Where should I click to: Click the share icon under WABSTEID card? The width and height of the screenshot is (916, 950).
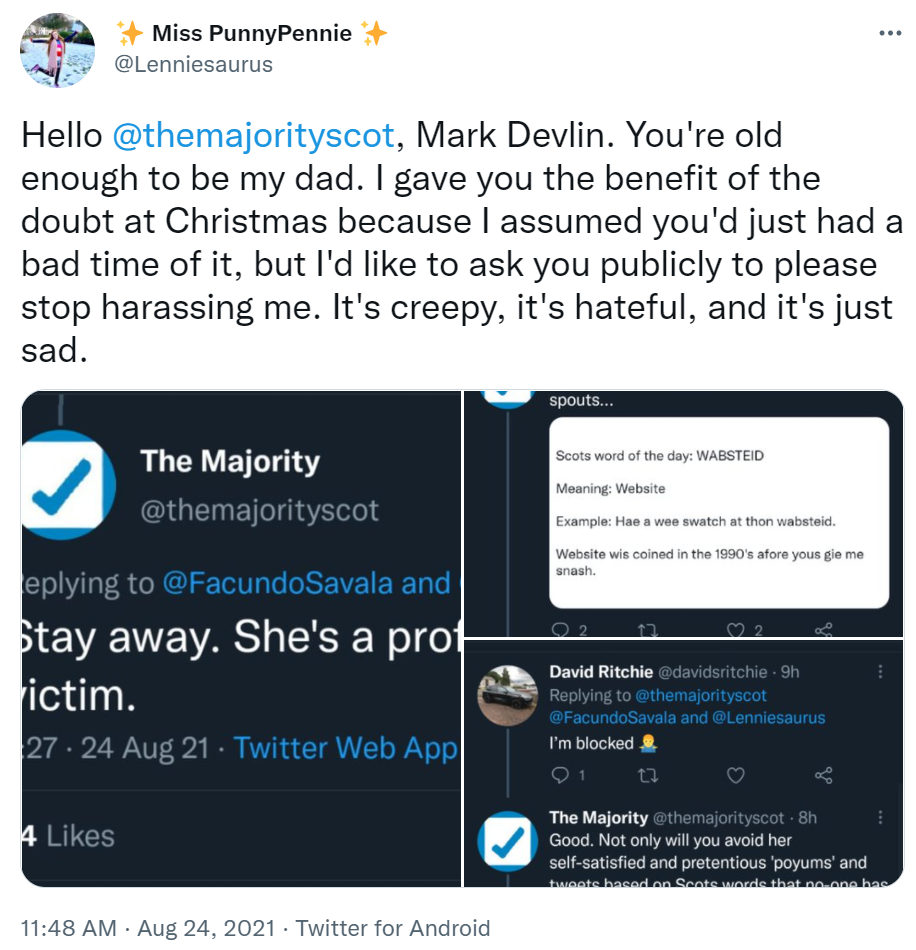[824, 630]
